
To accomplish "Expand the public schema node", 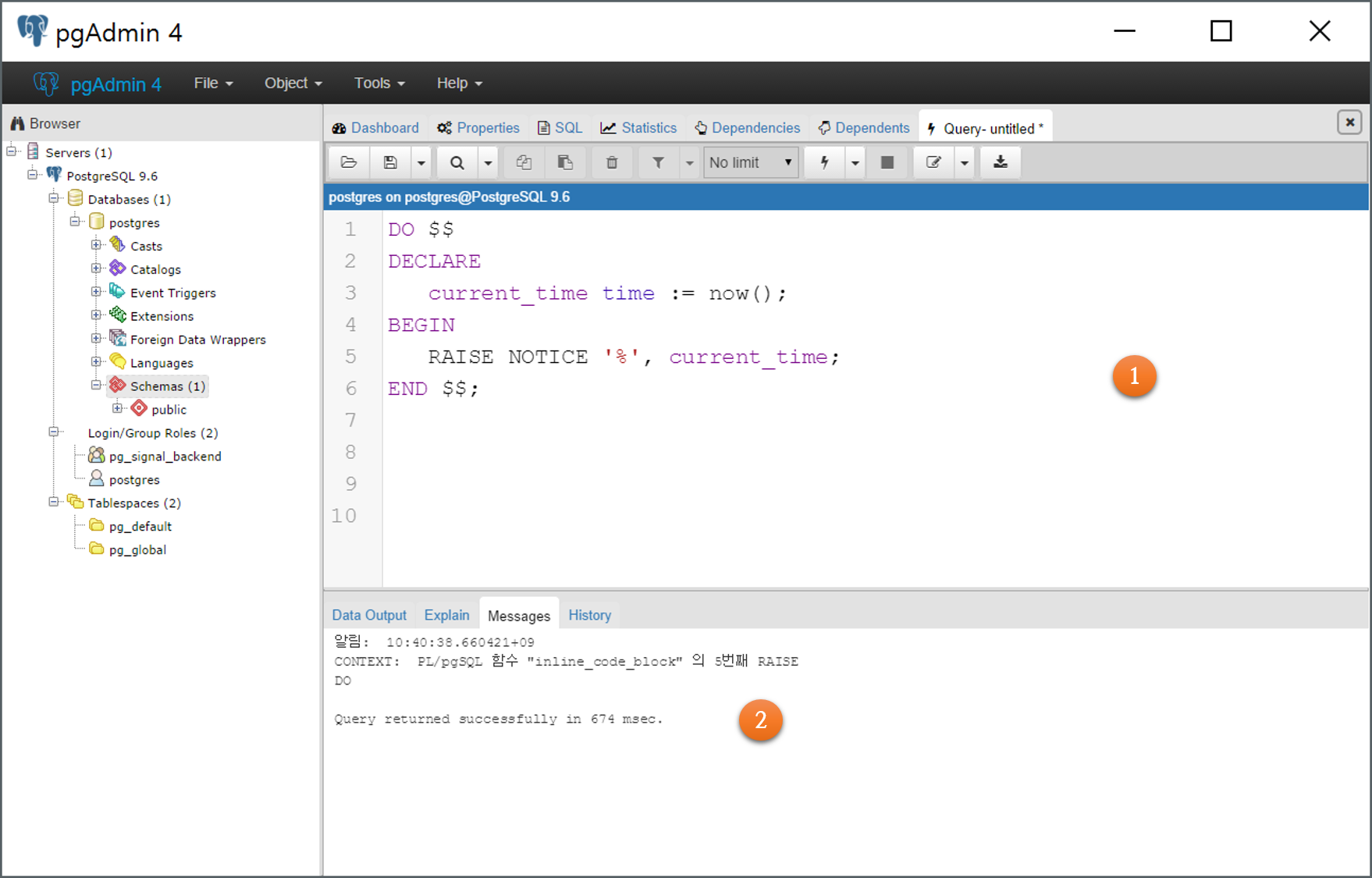I will click(x=117, y=408).
